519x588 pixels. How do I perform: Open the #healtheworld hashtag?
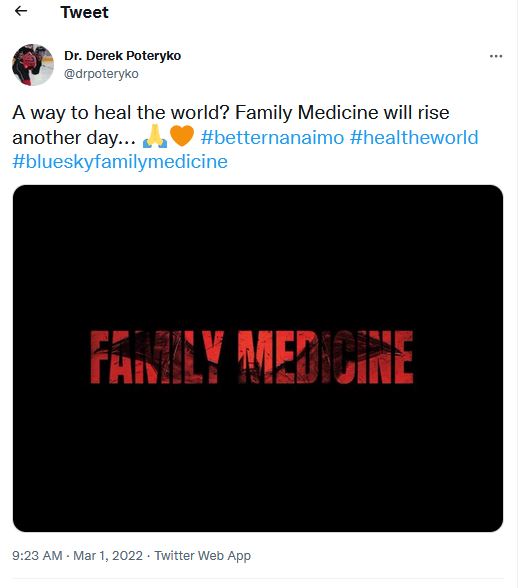pyautogui.click(x=414, y=138)
